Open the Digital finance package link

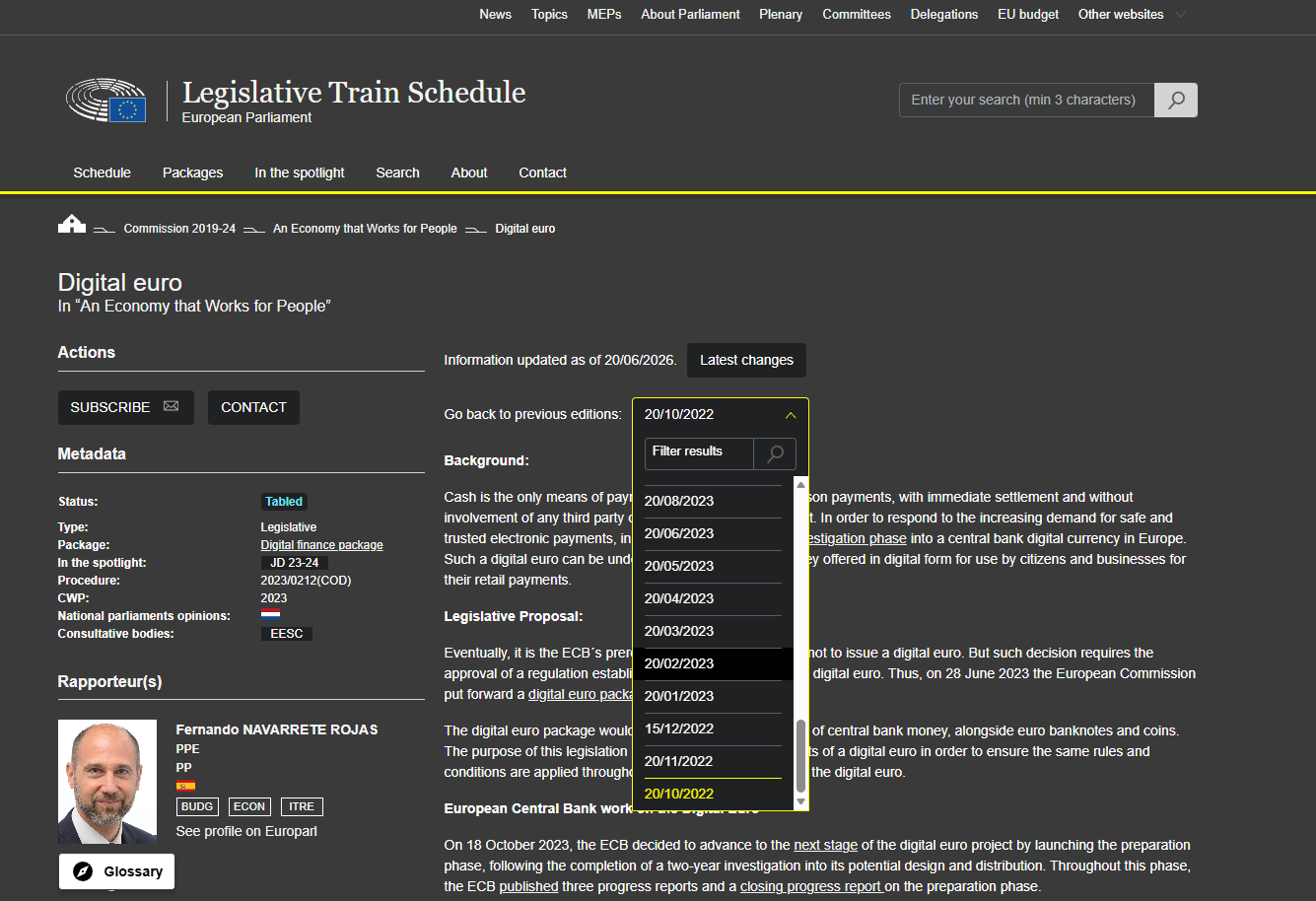pyautogui.click(x=321, y=545)
